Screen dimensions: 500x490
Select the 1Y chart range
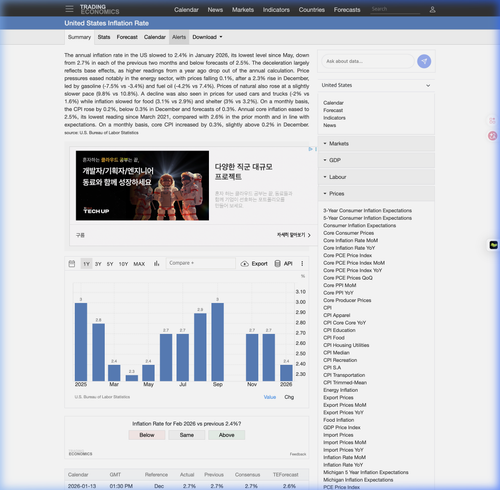point(86,264)
